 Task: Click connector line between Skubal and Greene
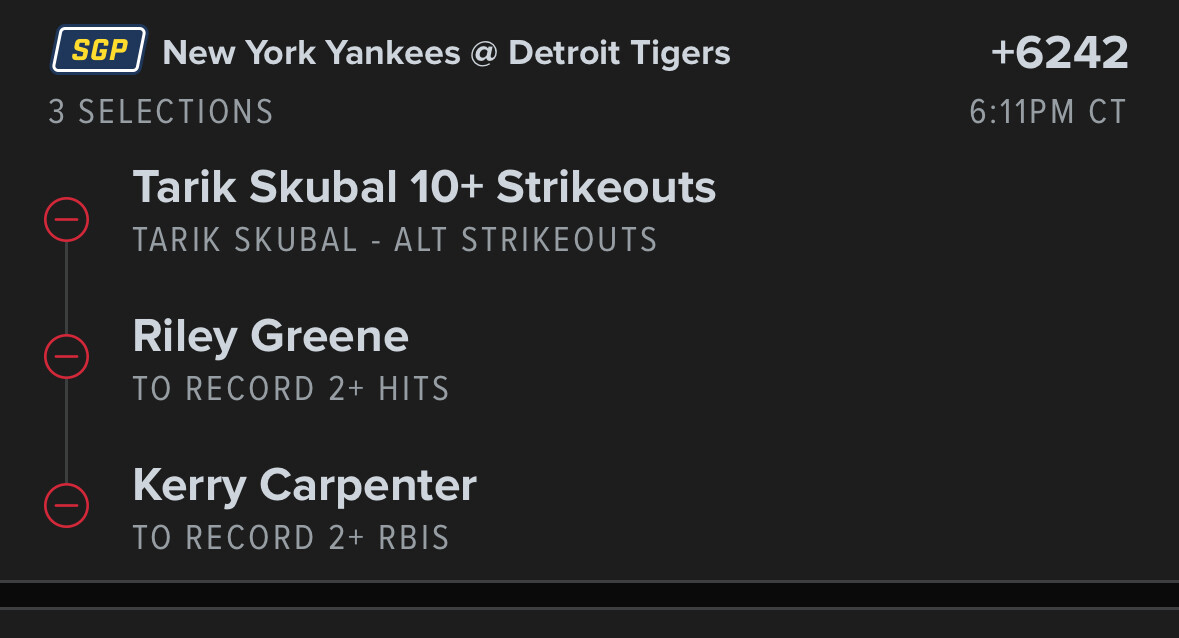click(67, 288)
